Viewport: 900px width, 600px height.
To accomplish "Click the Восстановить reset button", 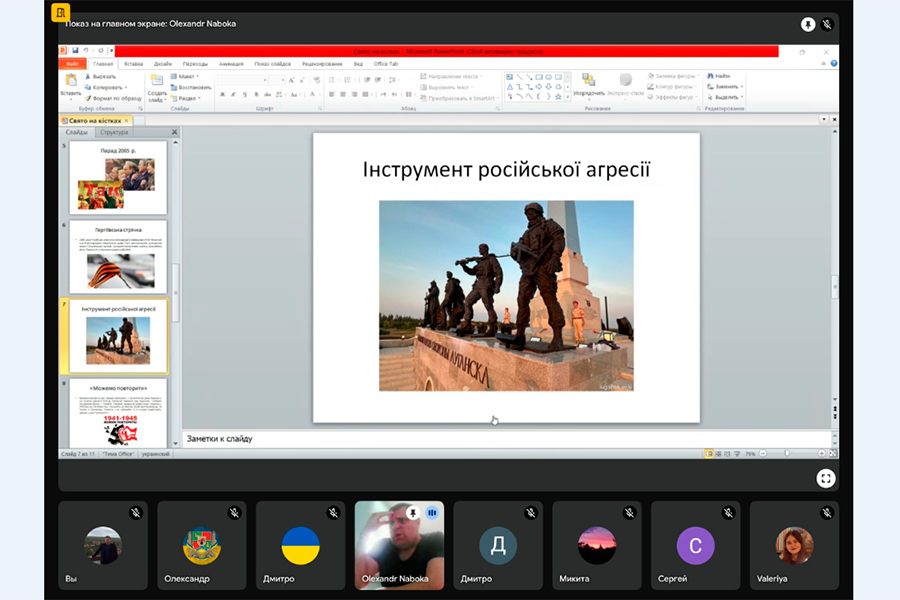I will pyautogui.click(x=193, y=86).
